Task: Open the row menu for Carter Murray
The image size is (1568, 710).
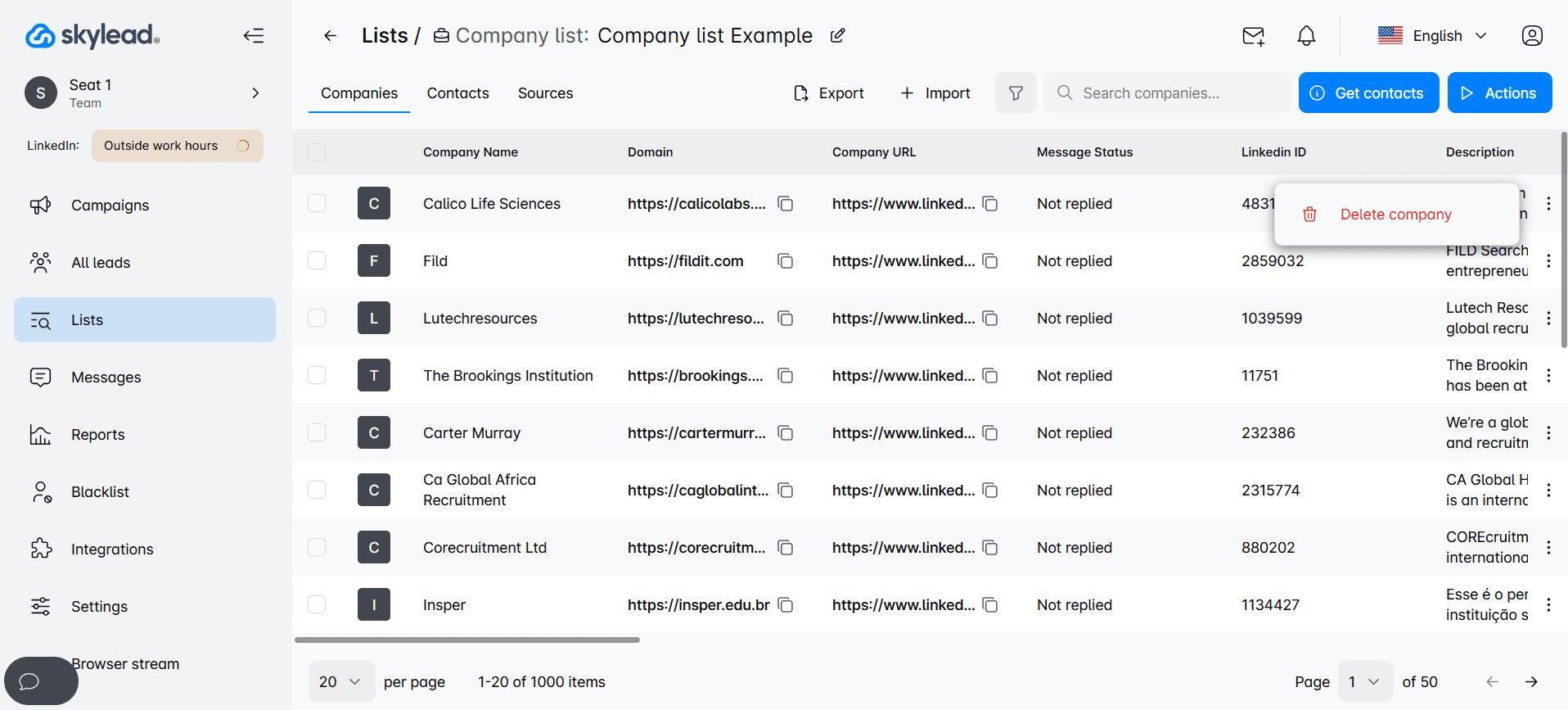Action: pos(1548,432)
